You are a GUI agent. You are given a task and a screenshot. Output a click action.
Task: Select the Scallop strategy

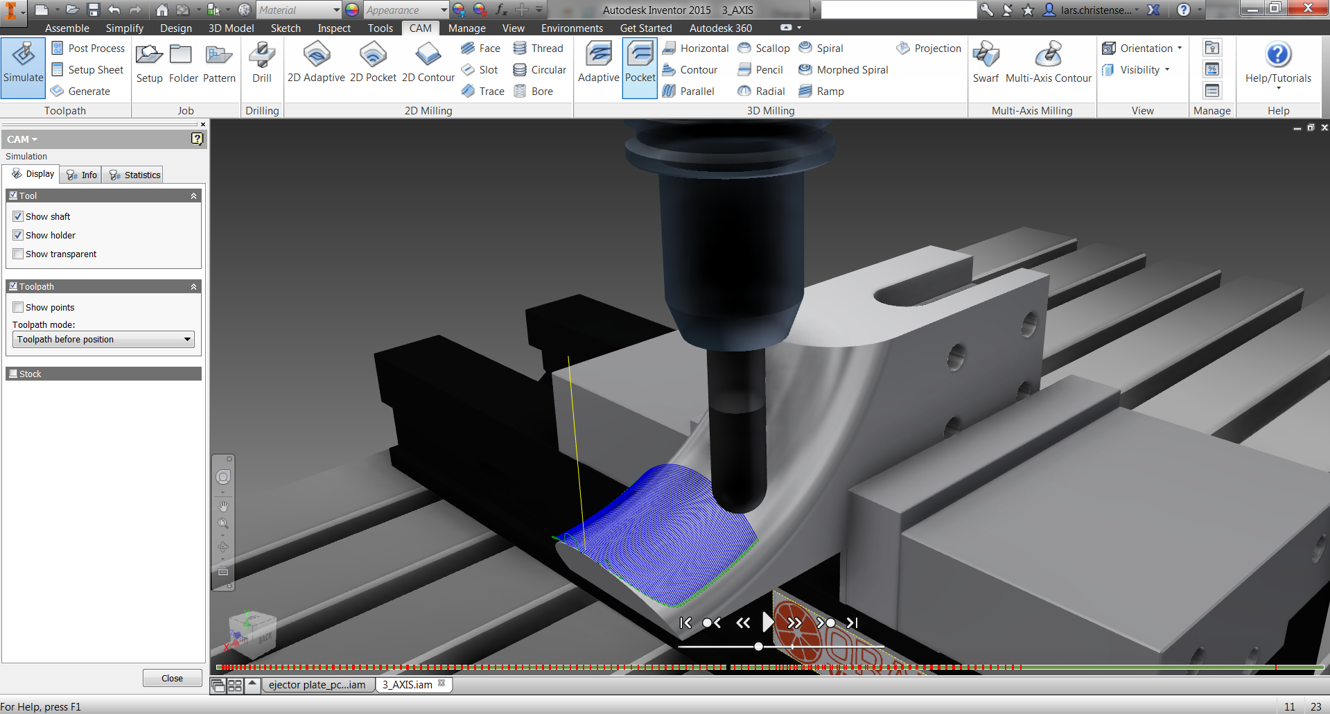click(x=764, y=48)
